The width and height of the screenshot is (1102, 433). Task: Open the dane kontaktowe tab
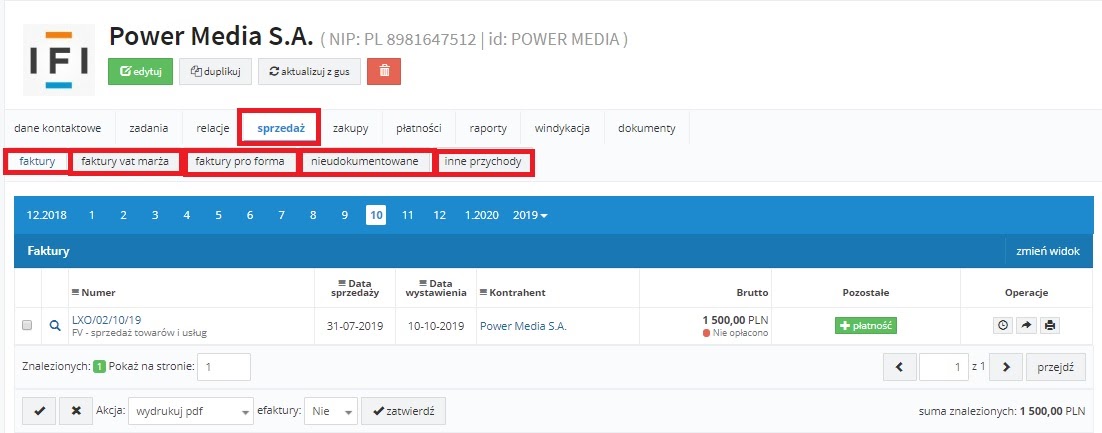tap(58, 128)
